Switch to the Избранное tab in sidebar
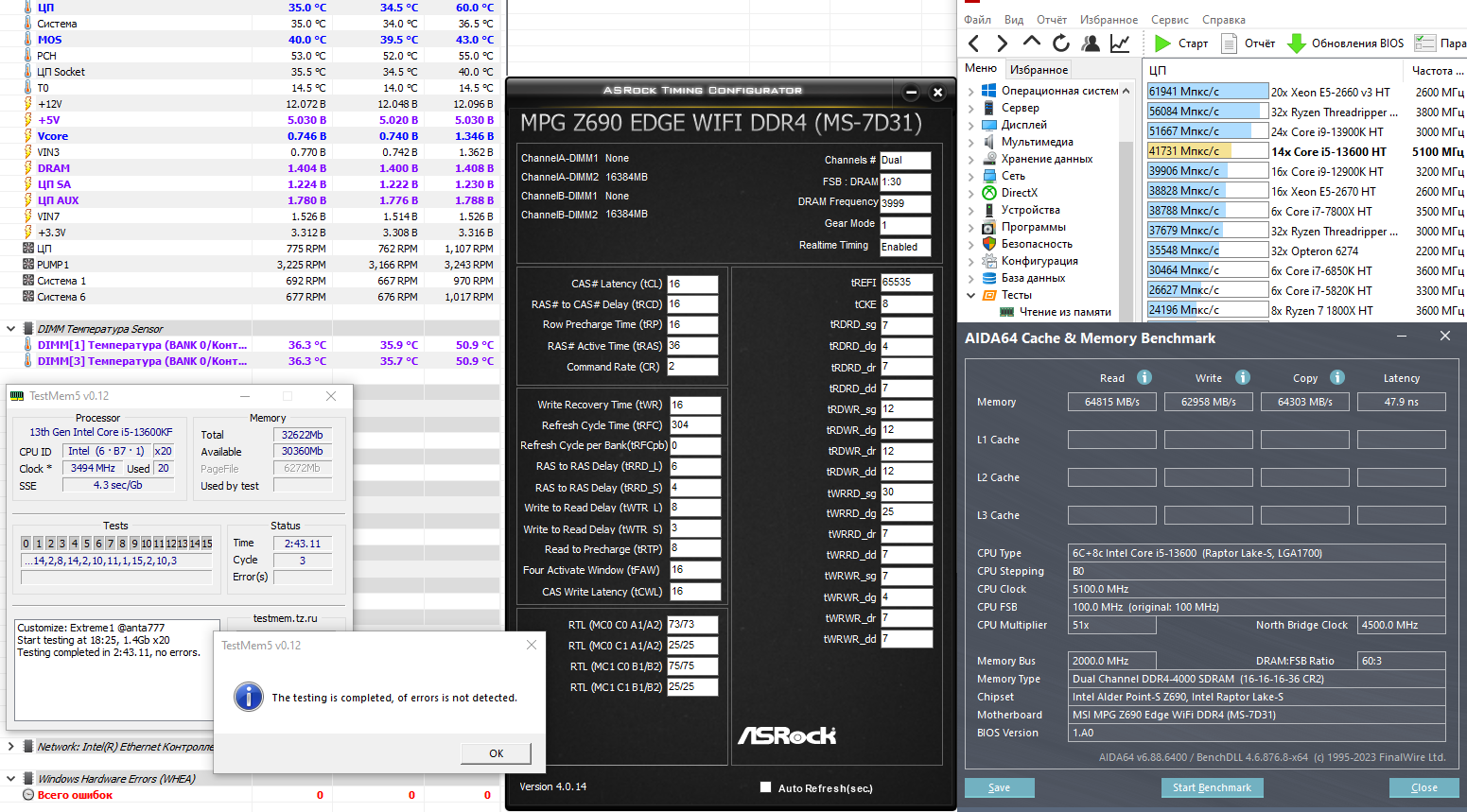Image resolution: width=1467 pixels, height=812 pixels. click(1039, 70)
